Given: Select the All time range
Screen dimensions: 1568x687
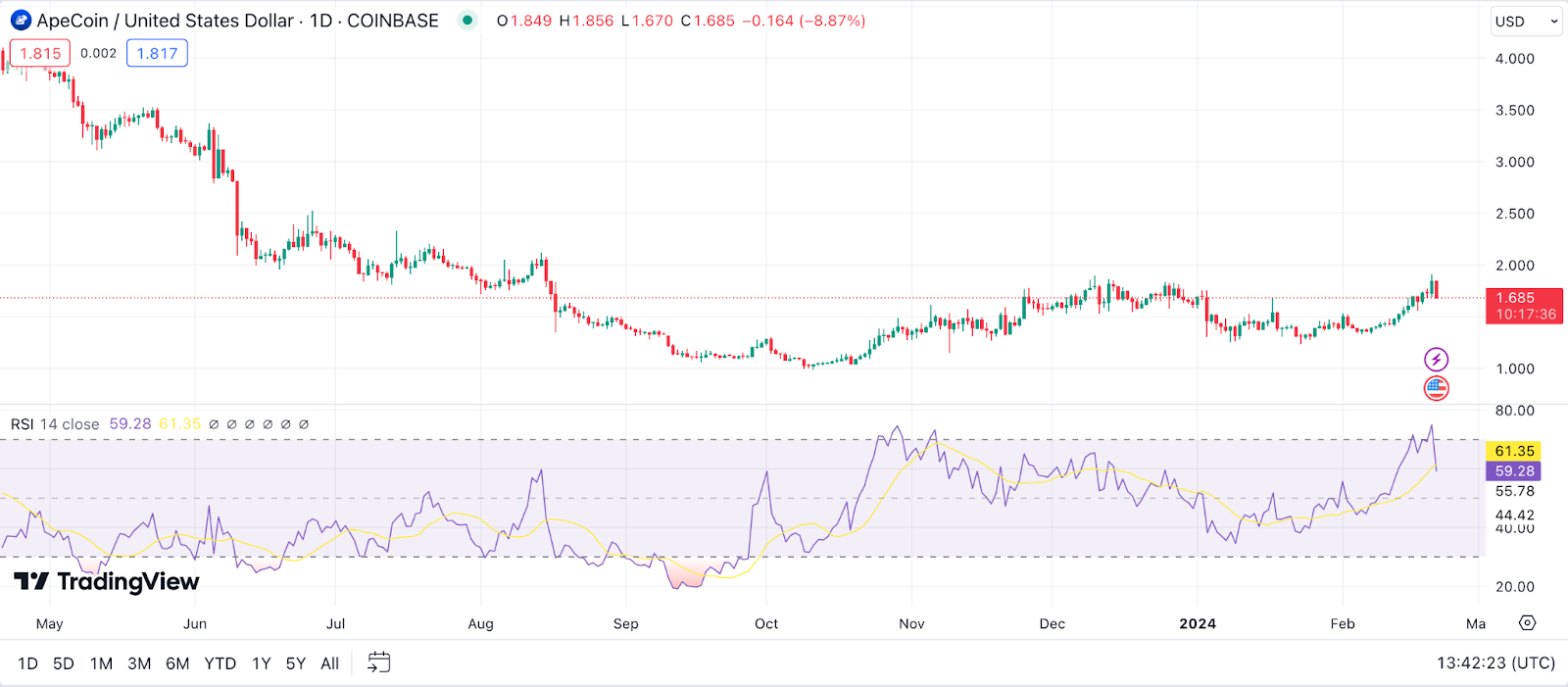Looking at the screenshot, I should click(x=329, y=663).
